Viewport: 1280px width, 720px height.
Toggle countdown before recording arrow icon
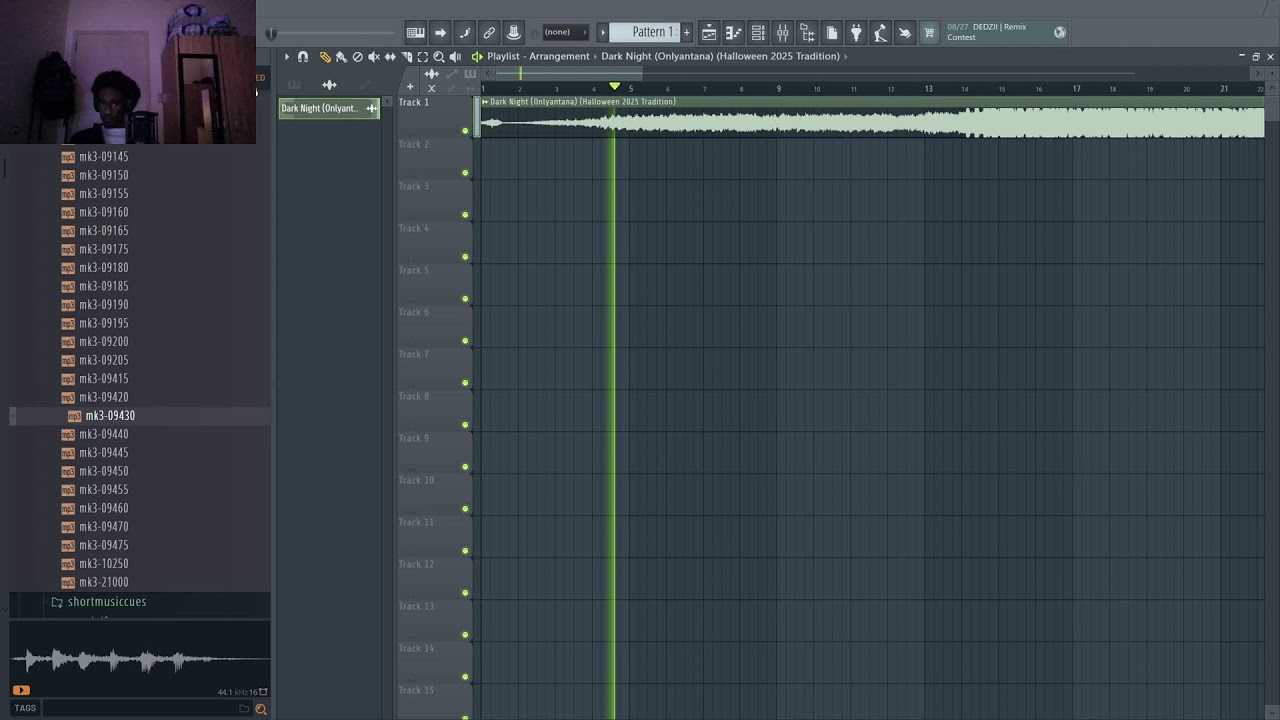click(x=440, y=32)
